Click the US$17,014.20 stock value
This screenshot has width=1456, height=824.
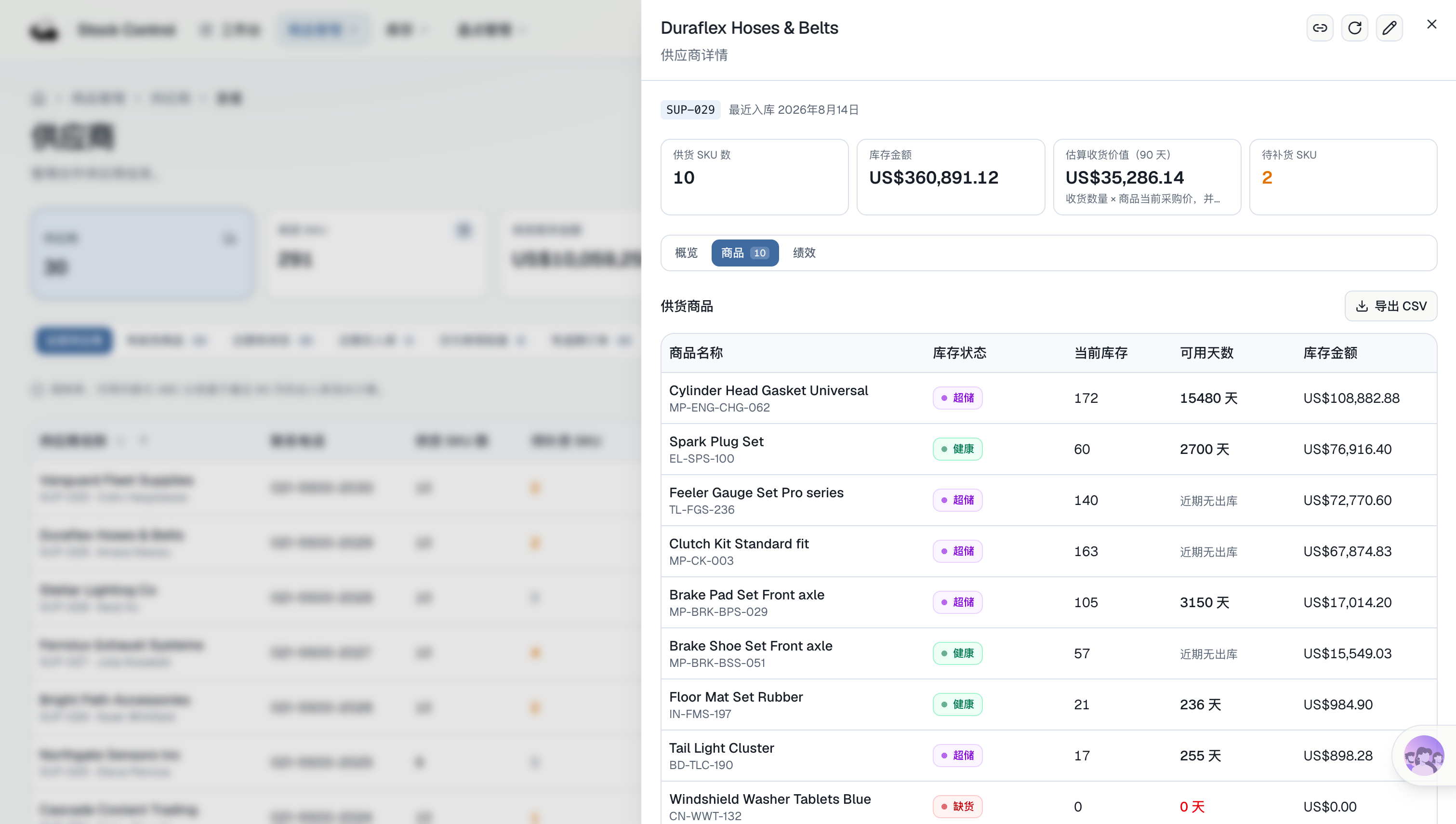1348,603
